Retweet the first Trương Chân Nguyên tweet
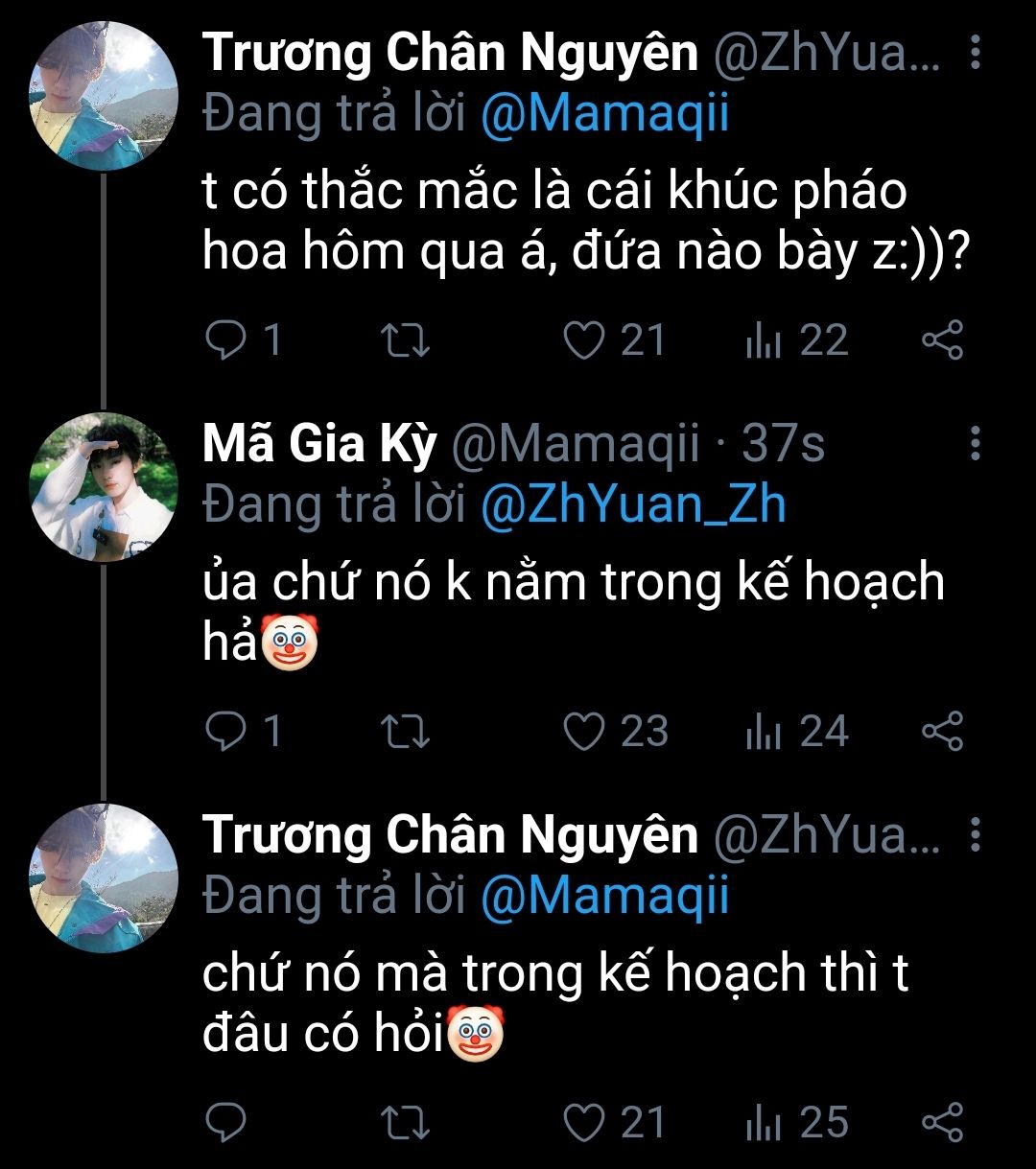This screenshot has width=1036, height=1169. point(405,340)
